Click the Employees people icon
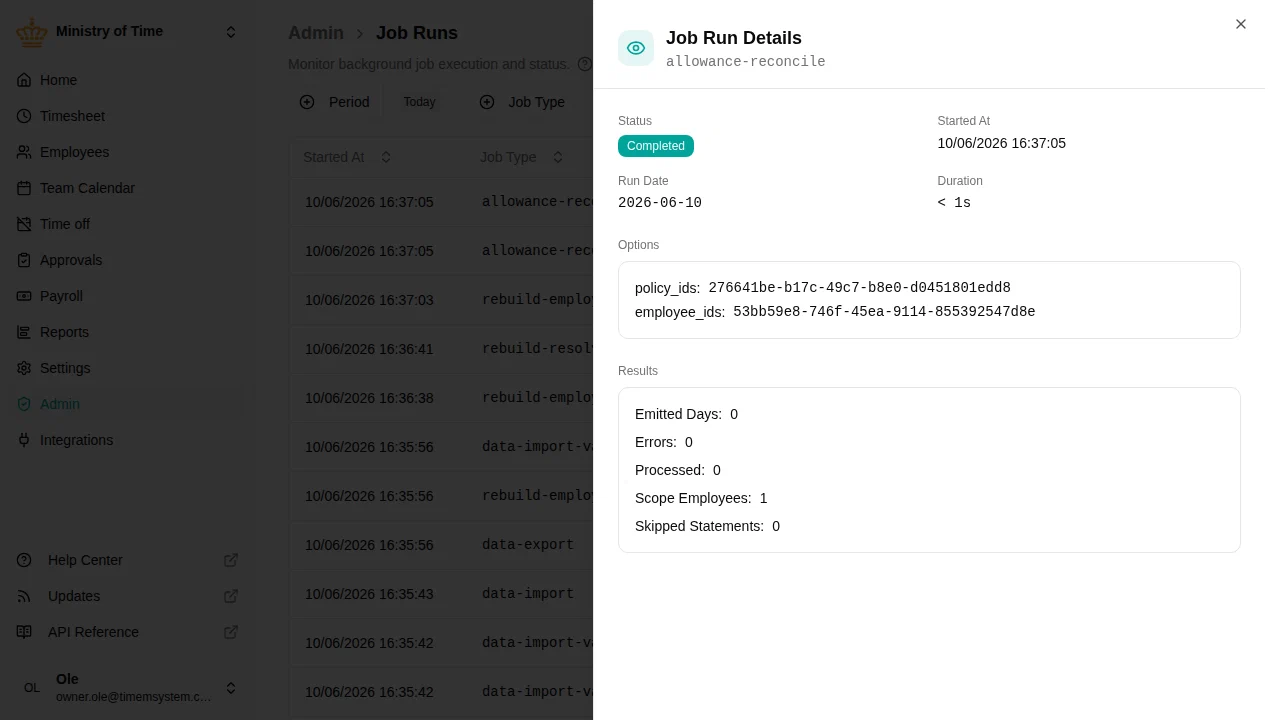Screen dimensions: 1280x720 24,152
